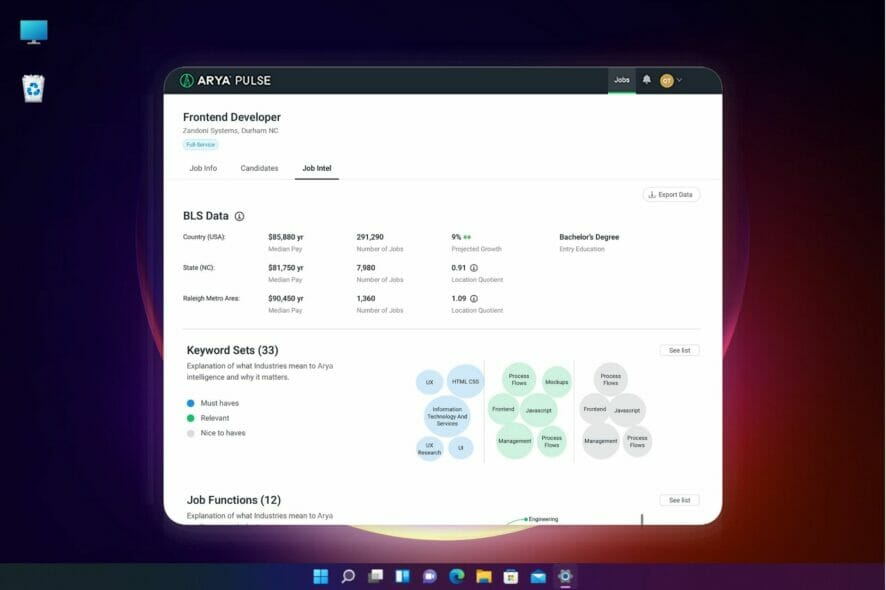Click the Keyword Sets (33) heading
This screenshot has width=886, height=590.
coord(232,350)
